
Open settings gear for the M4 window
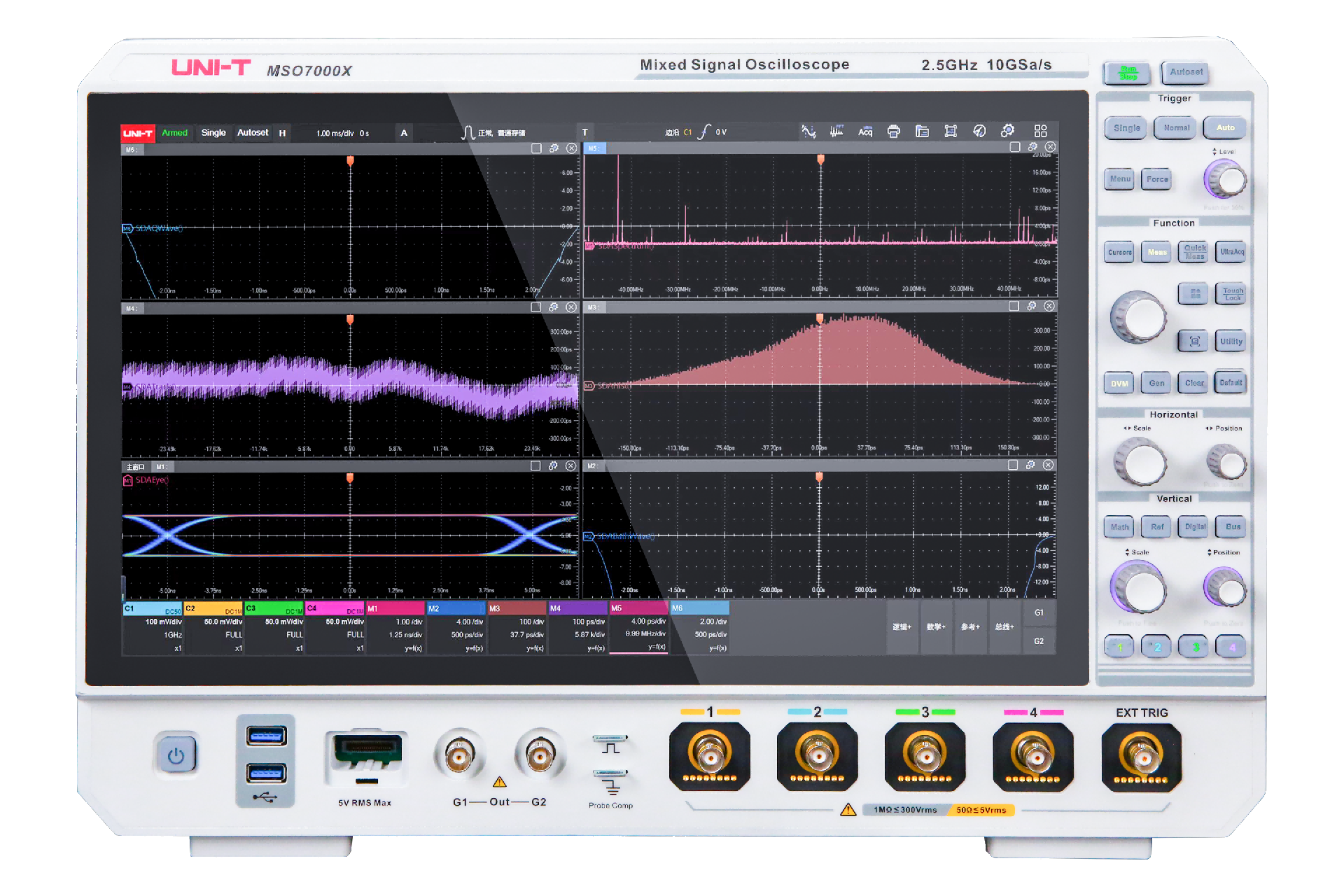pyautogui.click(x=554, y=307)
